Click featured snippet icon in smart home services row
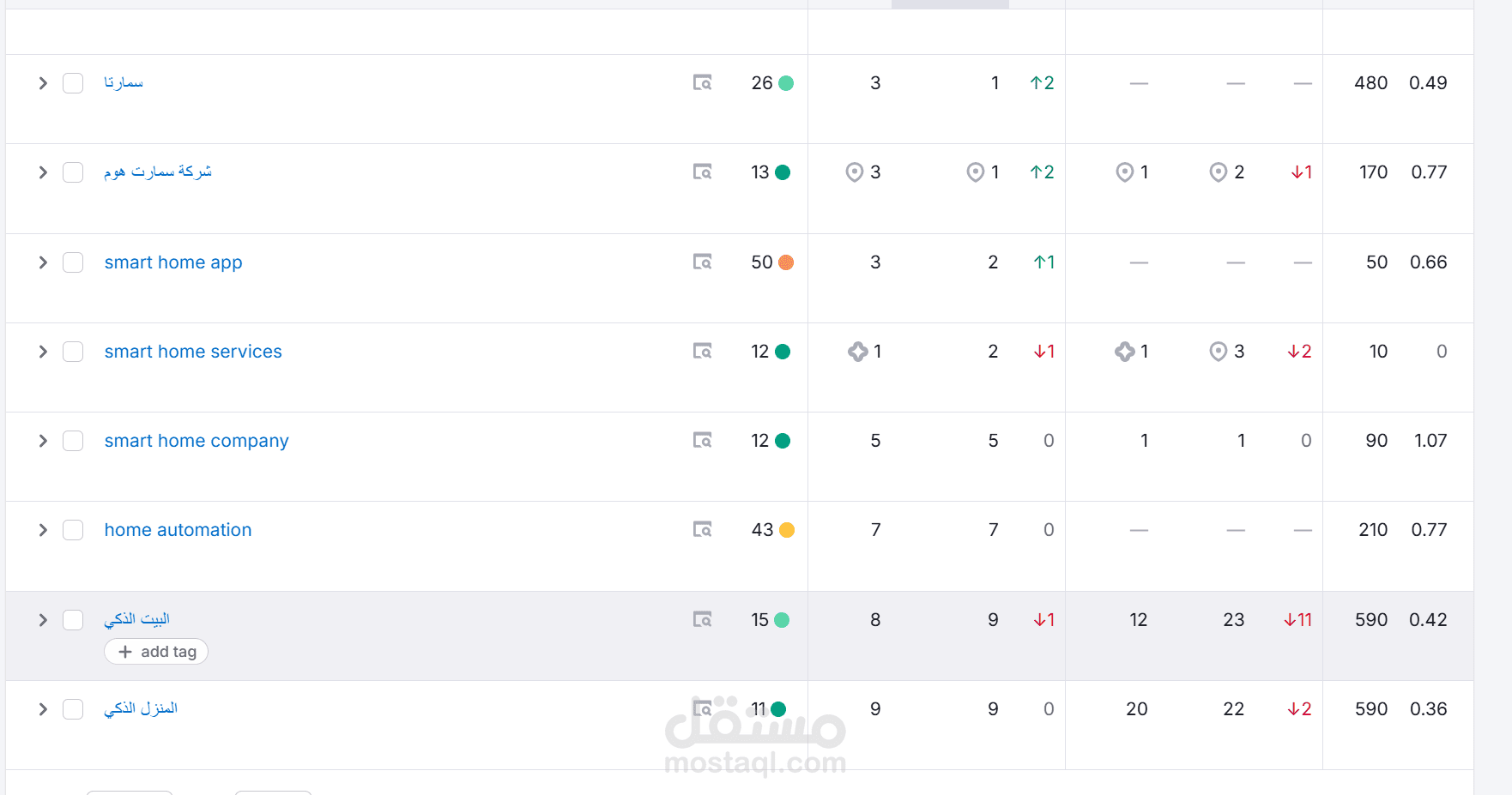This screenshot has height=795, width=1512. point(857,352)
